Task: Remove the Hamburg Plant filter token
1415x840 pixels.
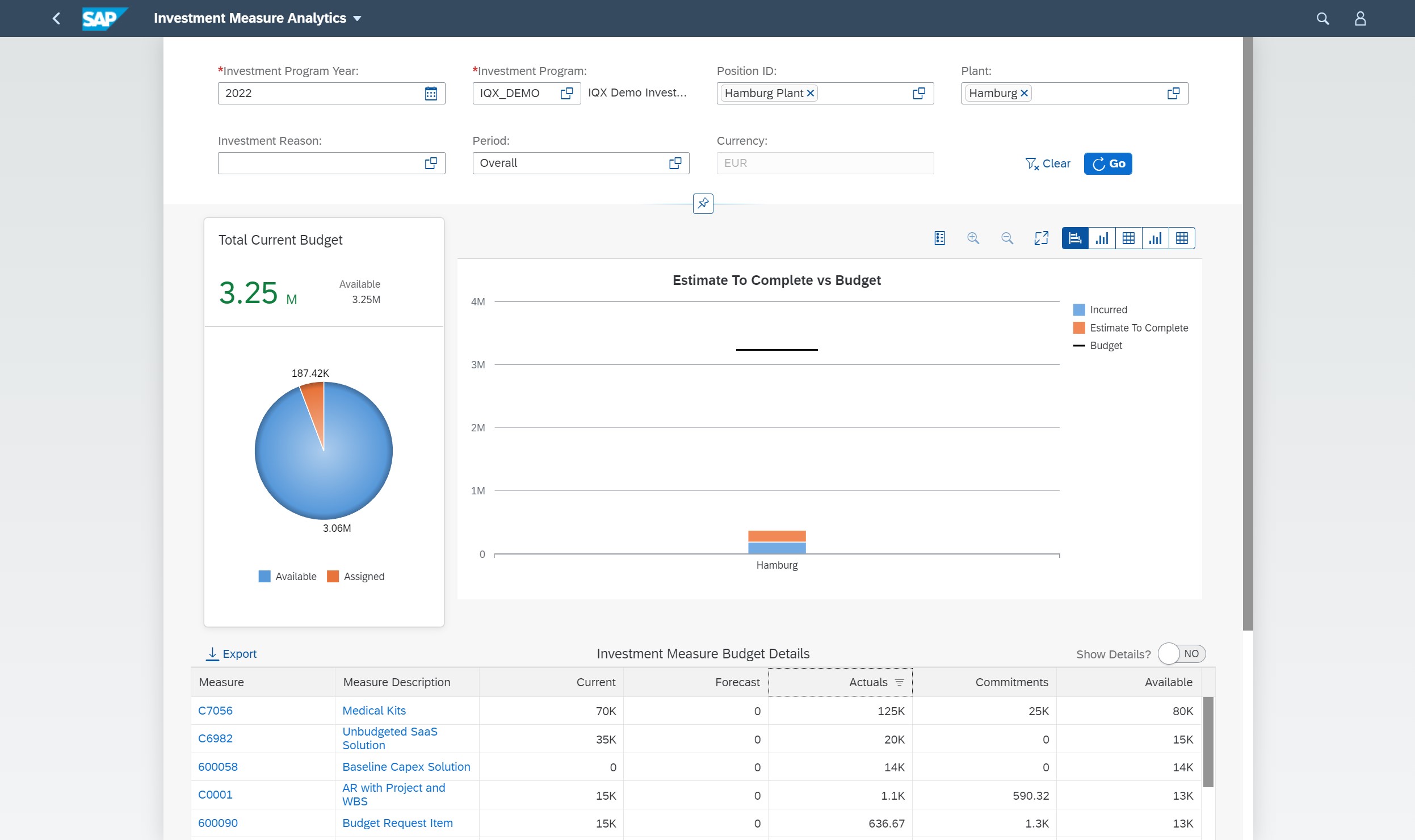Action: pyautogui.click(x=810, y=93)
